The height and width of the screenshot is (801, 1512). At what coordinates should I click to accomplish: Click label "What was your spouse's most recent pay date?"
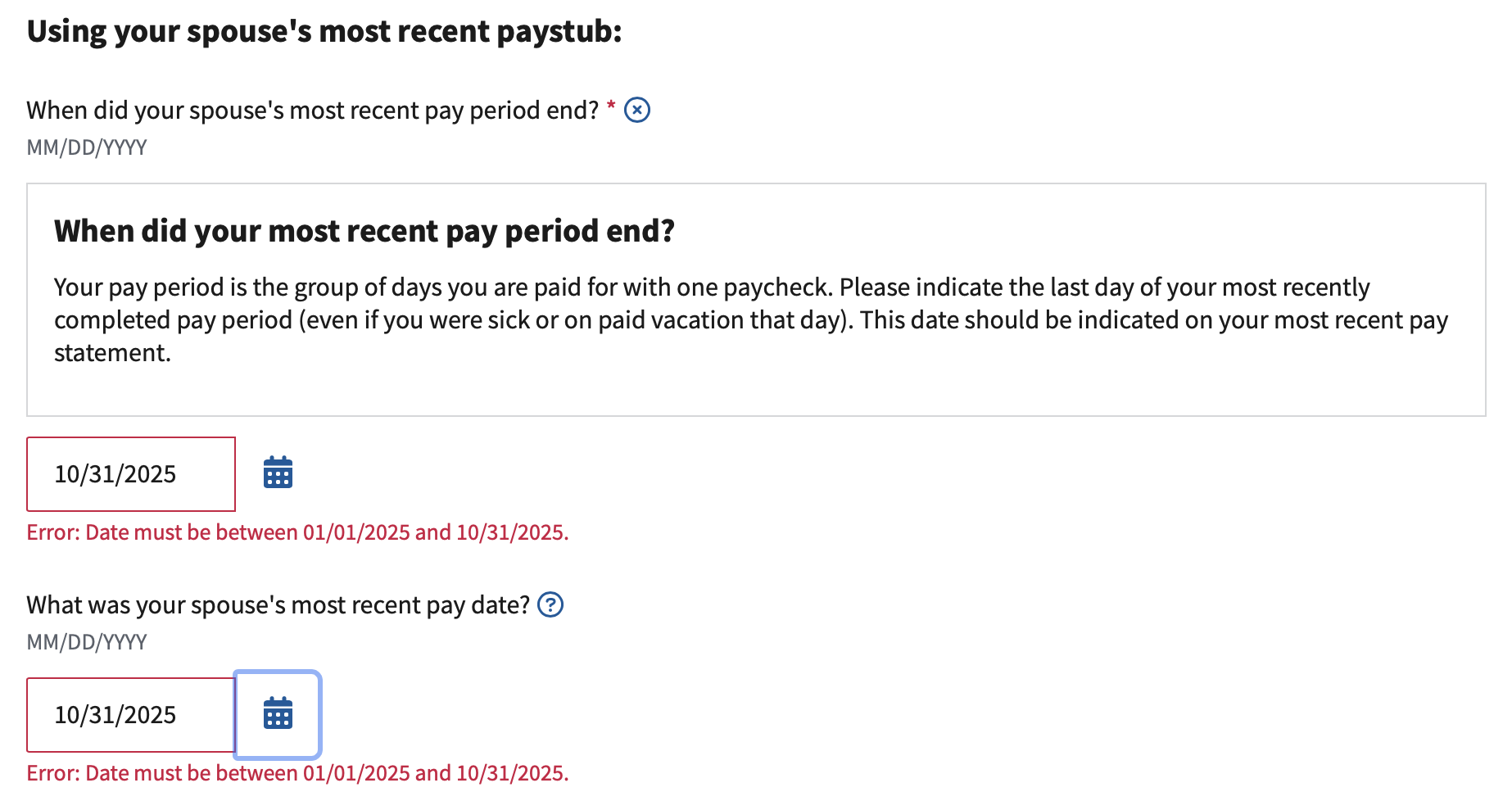(278, 605)
